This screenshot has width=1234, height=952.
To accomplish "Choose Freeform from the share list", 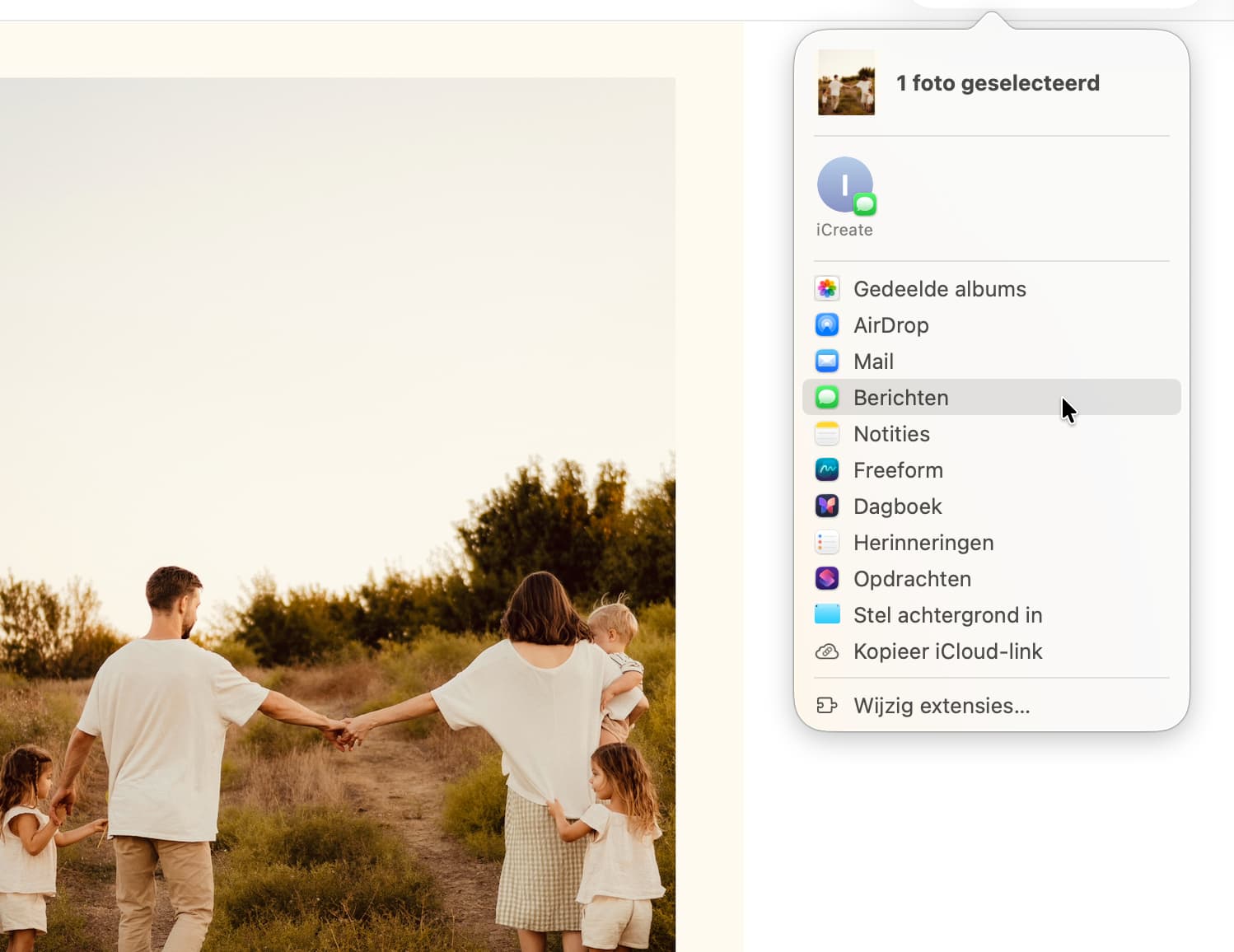I will coord(992,470).
